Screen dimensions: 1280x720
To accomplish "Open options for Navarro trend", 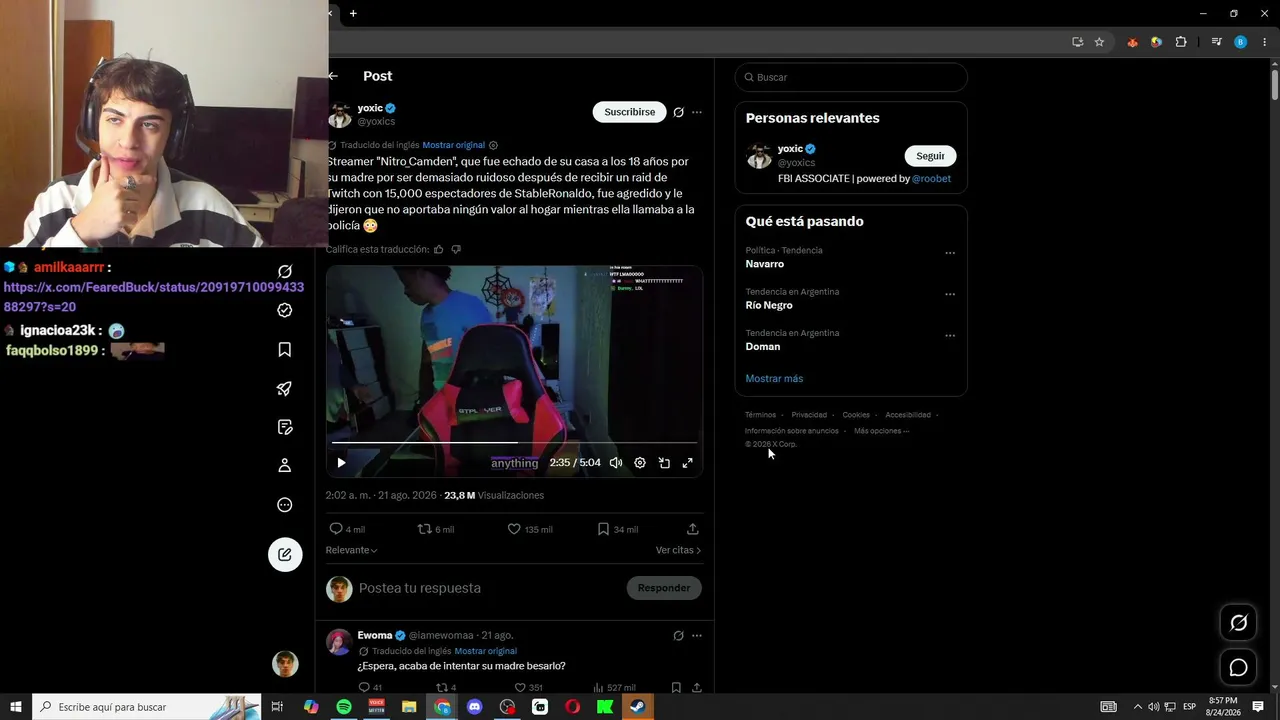I will (x=950, y=253).
